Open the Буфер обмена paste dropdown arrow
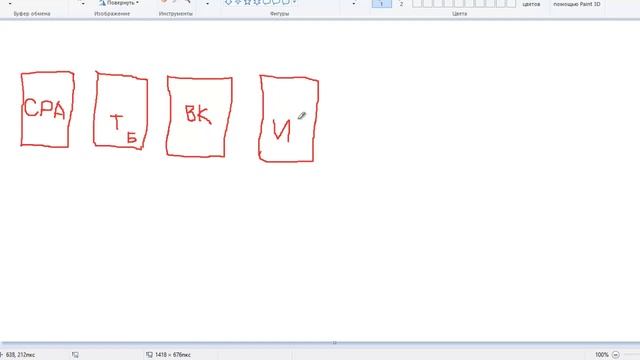This screenshot has height=360, width=640. (x=10, y=3)
